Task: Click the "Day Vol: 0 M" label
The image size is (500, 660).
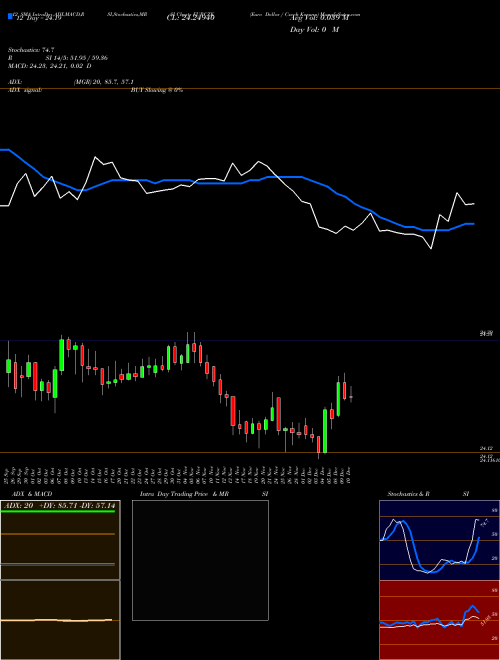Action: coord(314,29)
